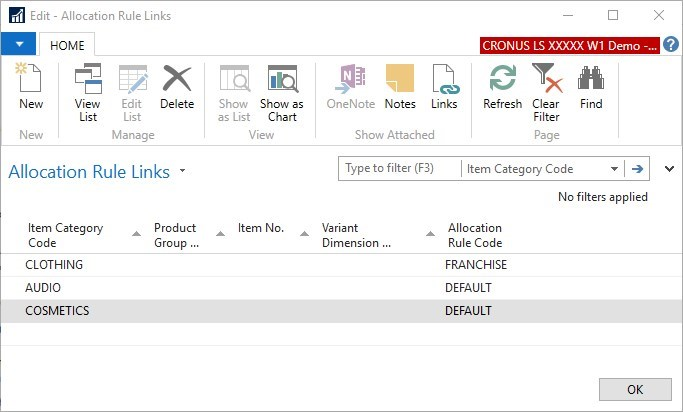683x412 pixels.
Task: Switch to the HOME ribbon tab
Action: pyautogui.click(x=67, y=45)
